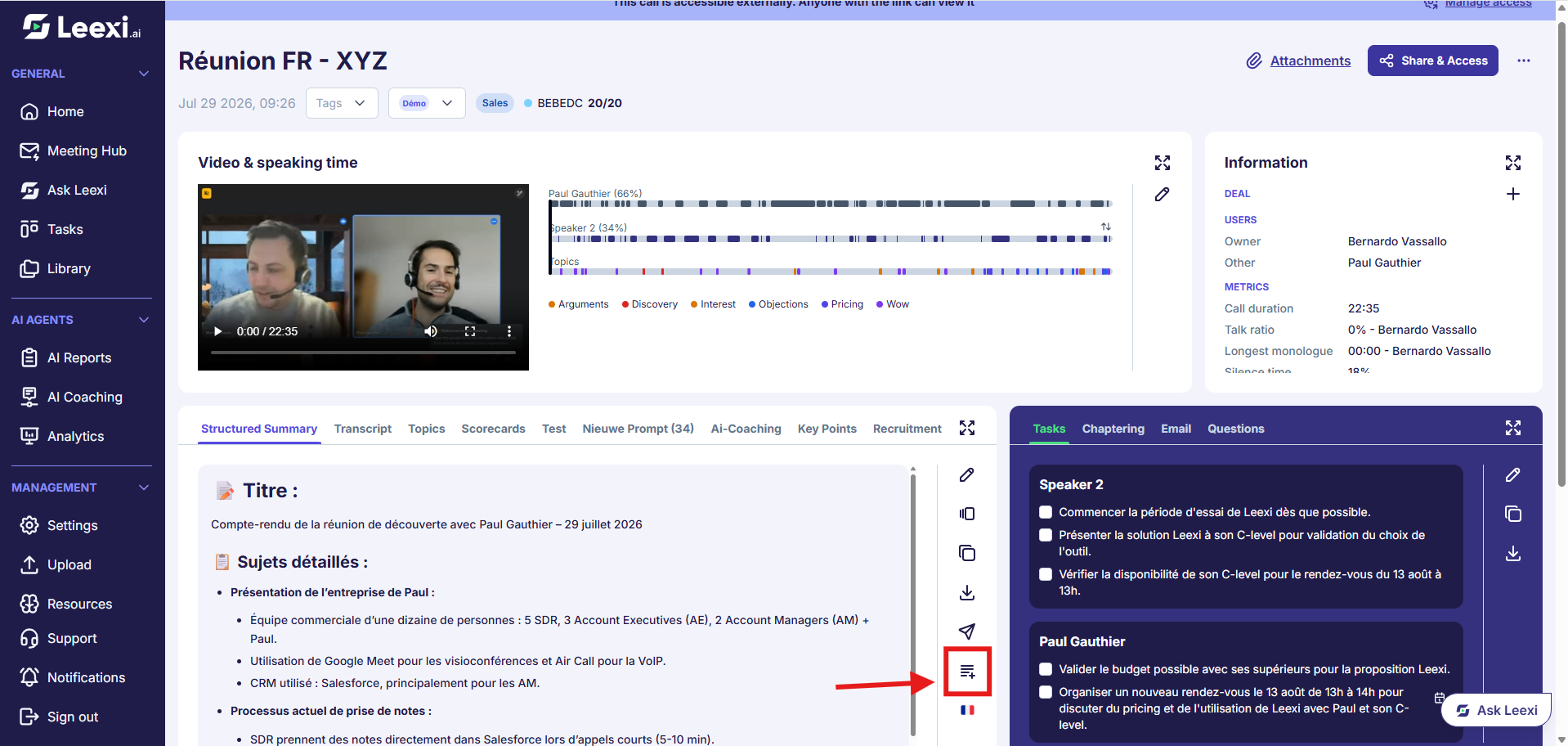Swap speaker order arrows icon
Screen dimensions: 1568x746
pyautogui.click(x=1105, y=227)
